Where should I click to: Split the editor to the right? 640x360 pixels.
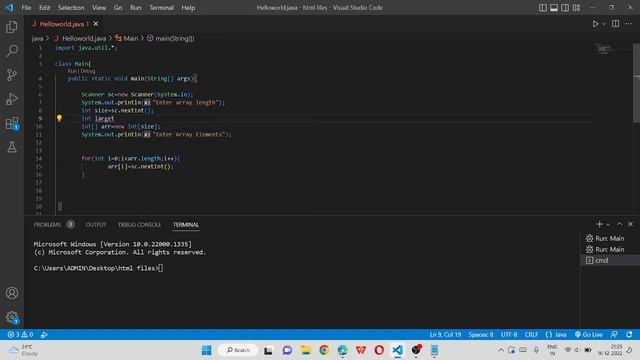[x=616, y=24]
